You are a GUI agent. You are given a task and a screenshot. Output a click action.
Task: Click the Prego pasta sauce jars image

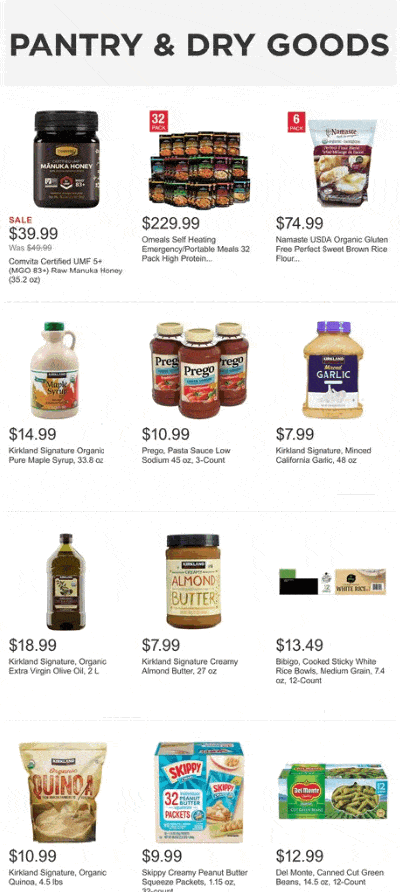pyautogui.click(x=199, y=370)
